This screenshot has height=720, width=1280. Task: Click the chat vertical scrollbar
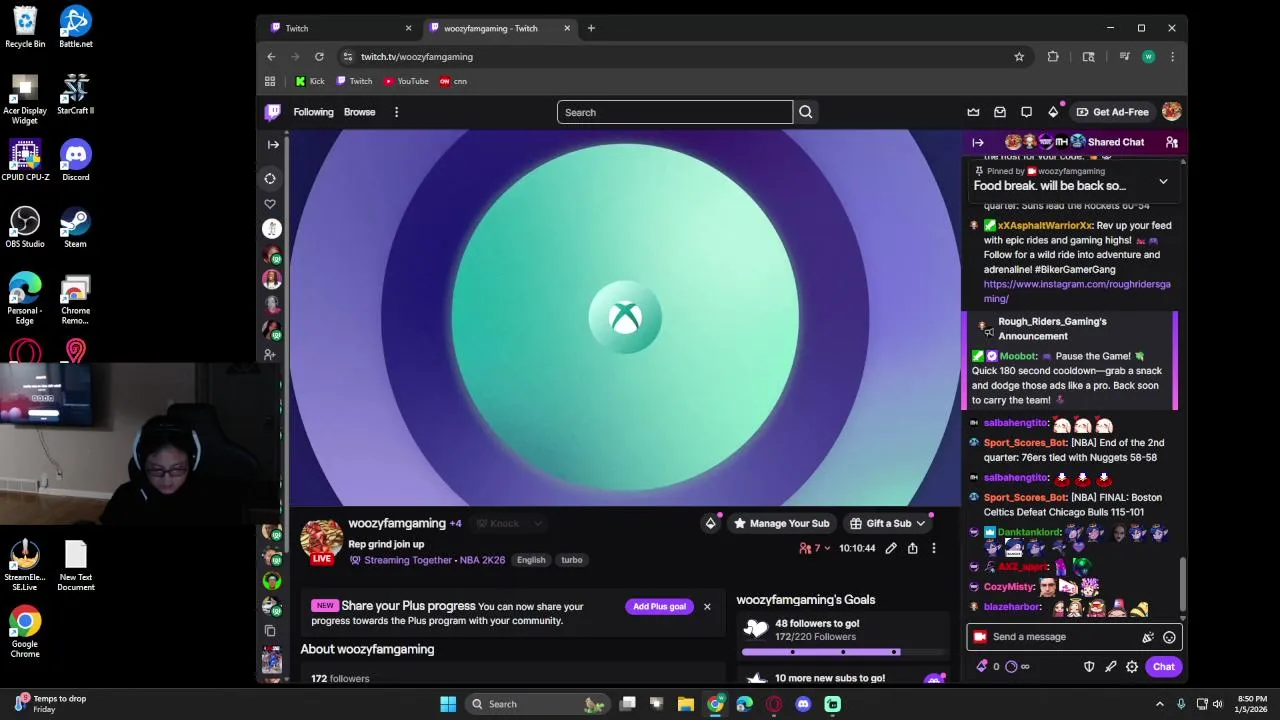pos(1183,585)
